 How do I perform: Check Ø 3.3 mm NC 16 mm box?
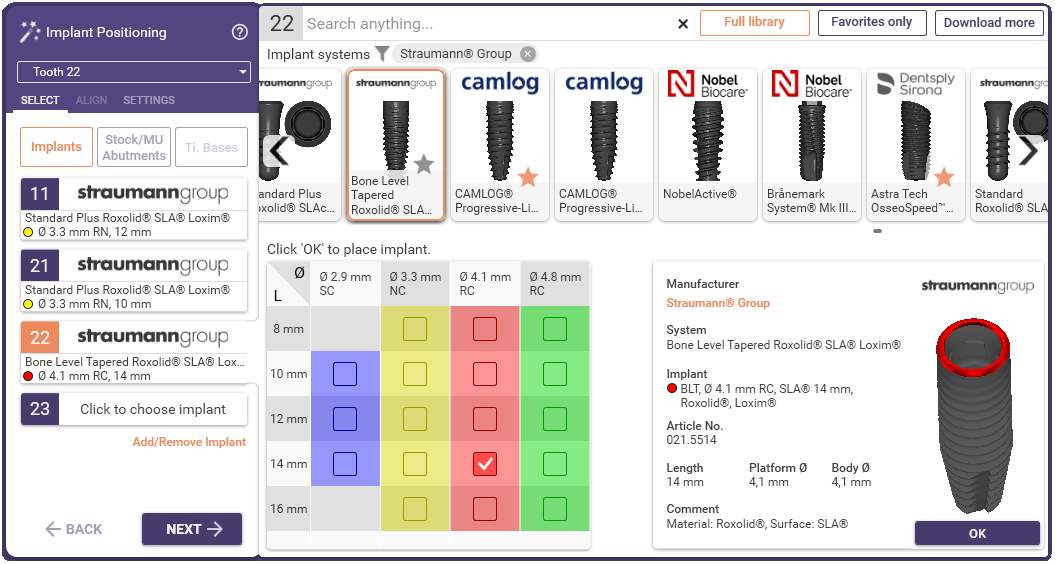(415, 509)
